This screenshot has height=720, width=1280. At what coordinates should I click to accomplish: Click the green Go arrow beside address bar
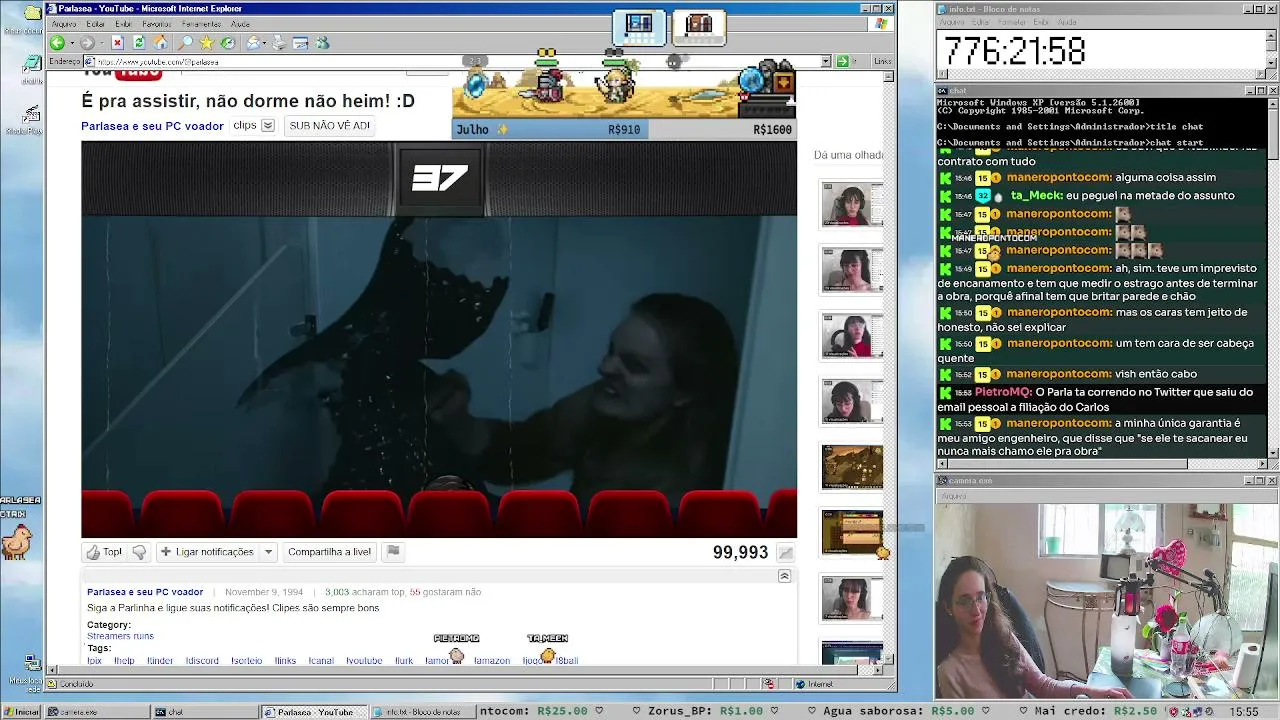point(845,62)
